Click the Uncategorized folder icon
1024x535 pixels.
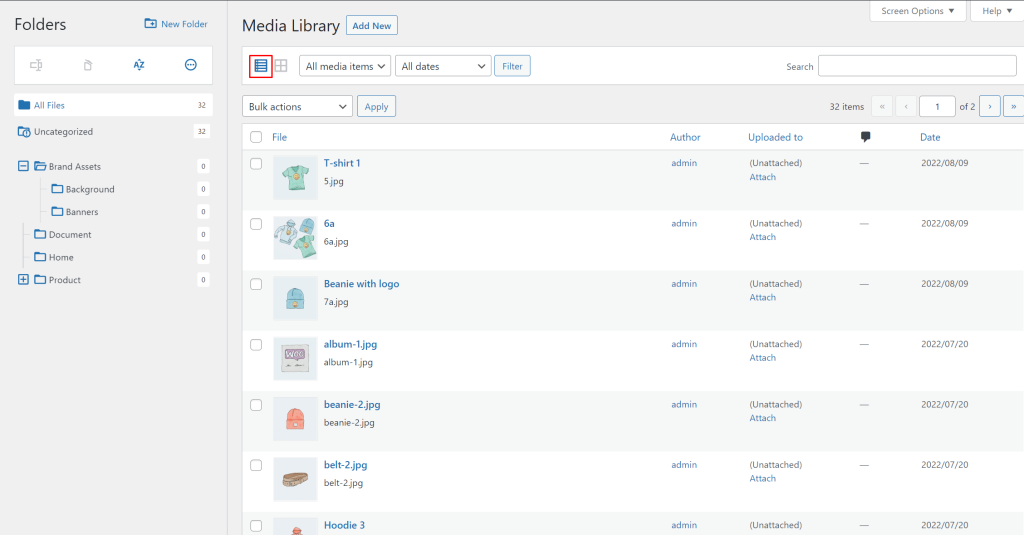tap(24, 131)
